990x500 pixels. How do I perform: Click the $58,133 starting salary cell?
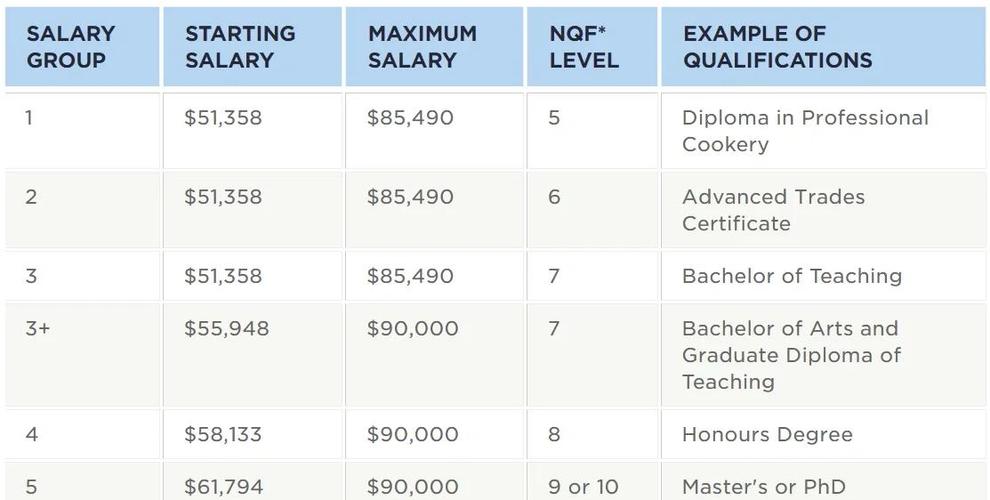(x=222, y=435)
